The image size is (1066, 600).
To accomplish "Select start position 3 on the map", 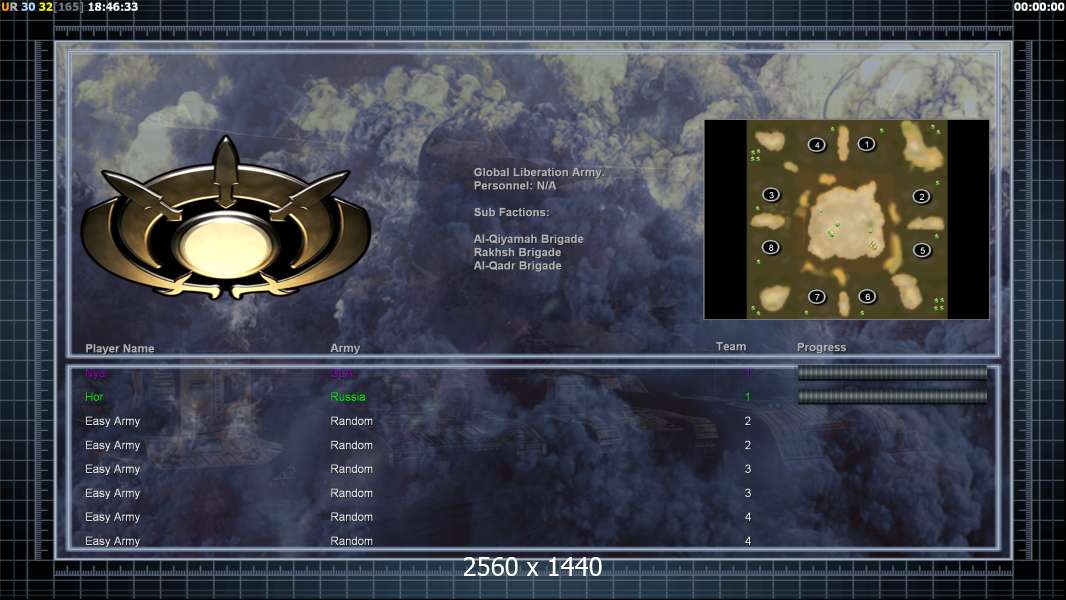I will 770,195.
